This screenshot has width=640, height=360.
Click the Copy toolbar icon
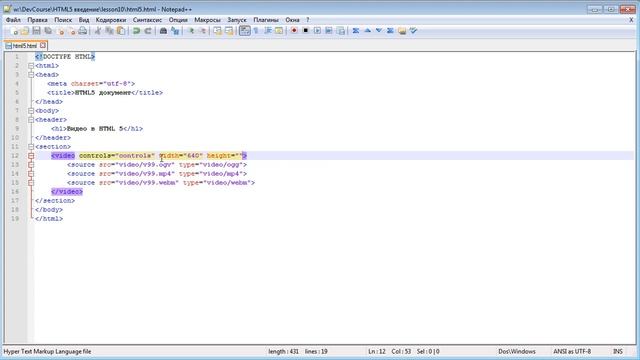(x=109, y=31)
